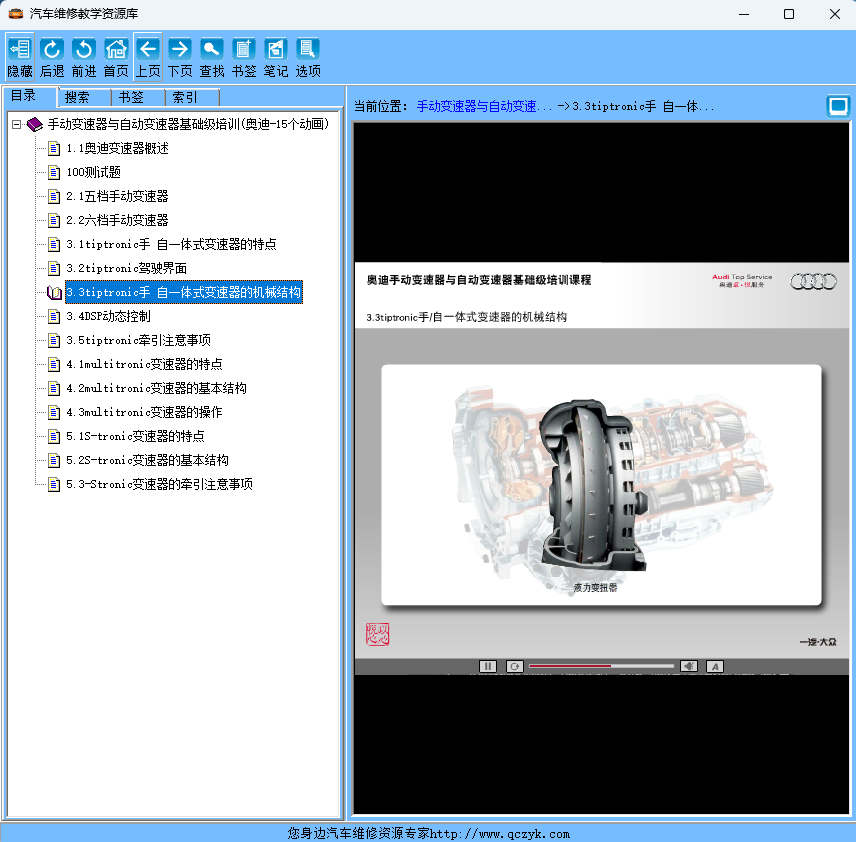This screenshot has width=856, height=842.
Task: Hide the navigation panel with 隐藏 button
Action: pyautogui.click(x=20, y=57)
